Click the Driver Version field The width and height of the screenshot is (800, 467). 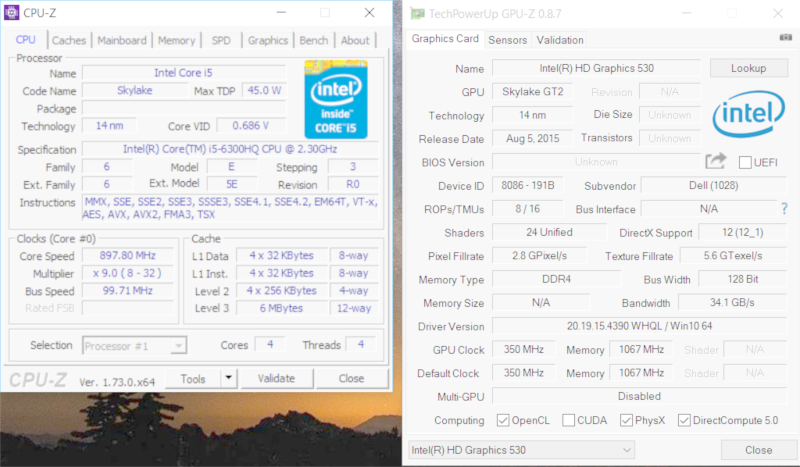coord(640,326)
